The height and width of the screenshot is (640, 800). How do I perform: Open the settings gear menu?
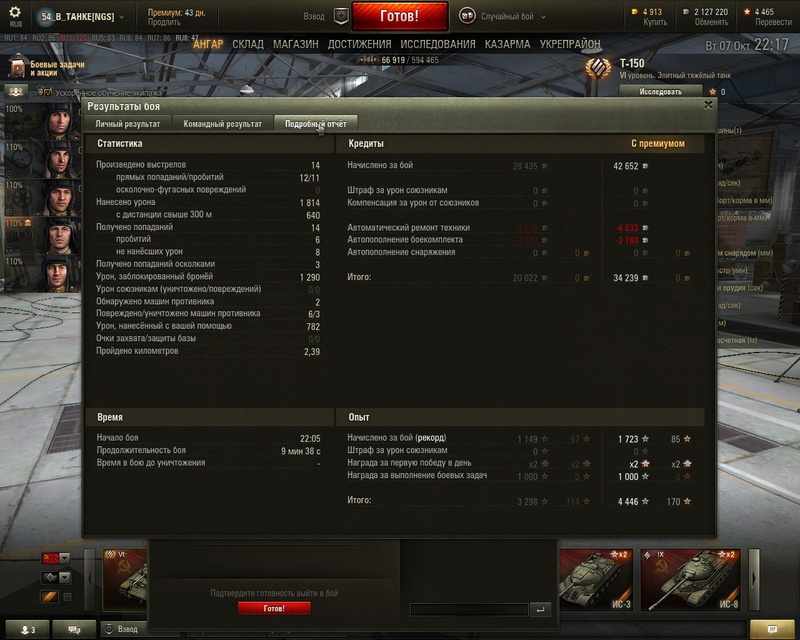coord(15,12)
